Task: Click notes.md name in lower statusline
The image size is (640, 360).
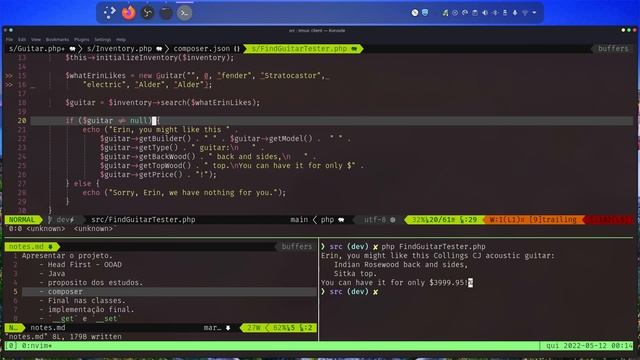Action: (x=48, y=328)
